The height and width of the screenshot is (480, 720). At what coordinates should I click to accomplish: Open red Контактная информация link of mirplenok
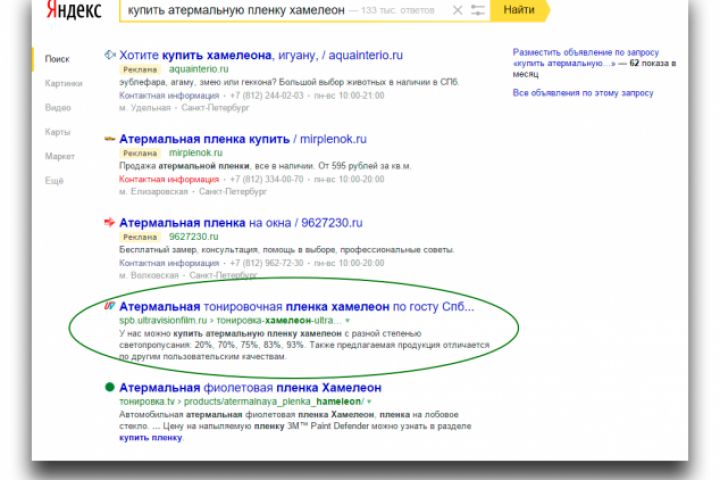[x=169, y=179]
